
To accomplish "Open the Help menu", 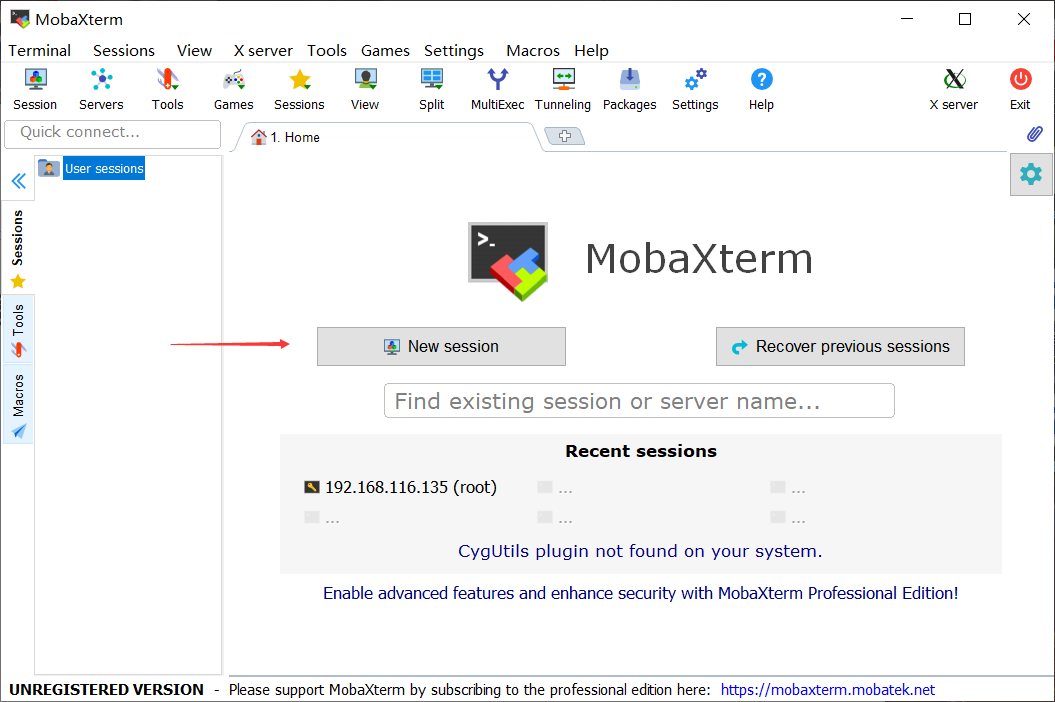I will [x=591, y=50].
